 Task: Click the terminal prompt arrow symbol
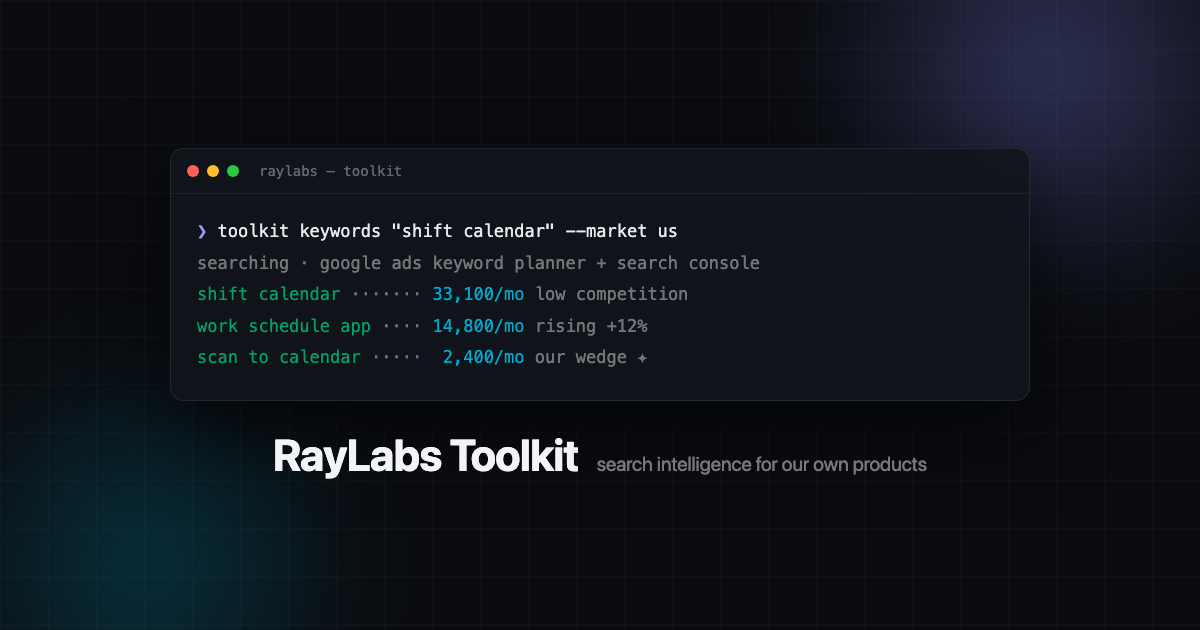tap(202, 232)
